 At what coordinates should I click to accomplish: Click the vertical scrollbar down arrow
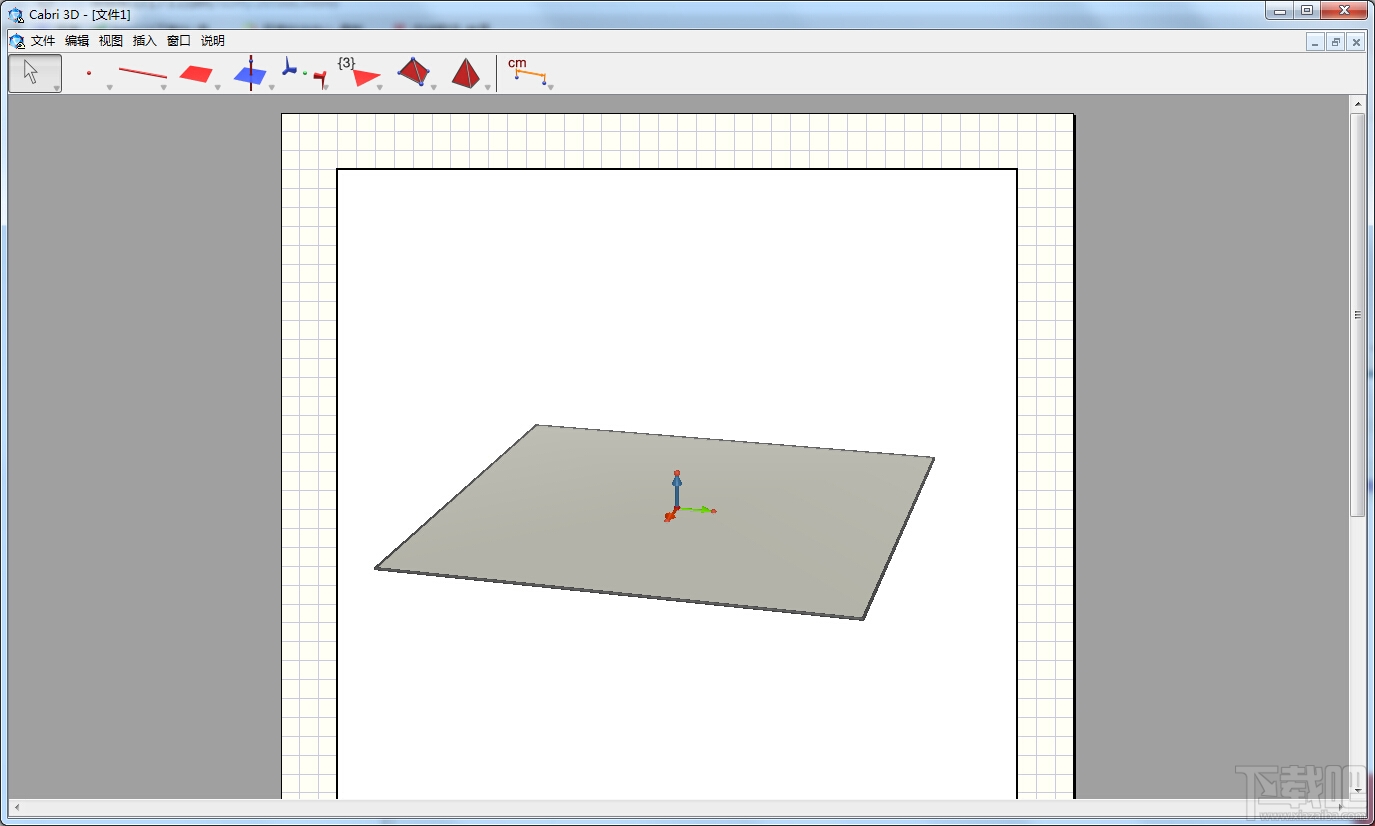(x=1358, y=790)
